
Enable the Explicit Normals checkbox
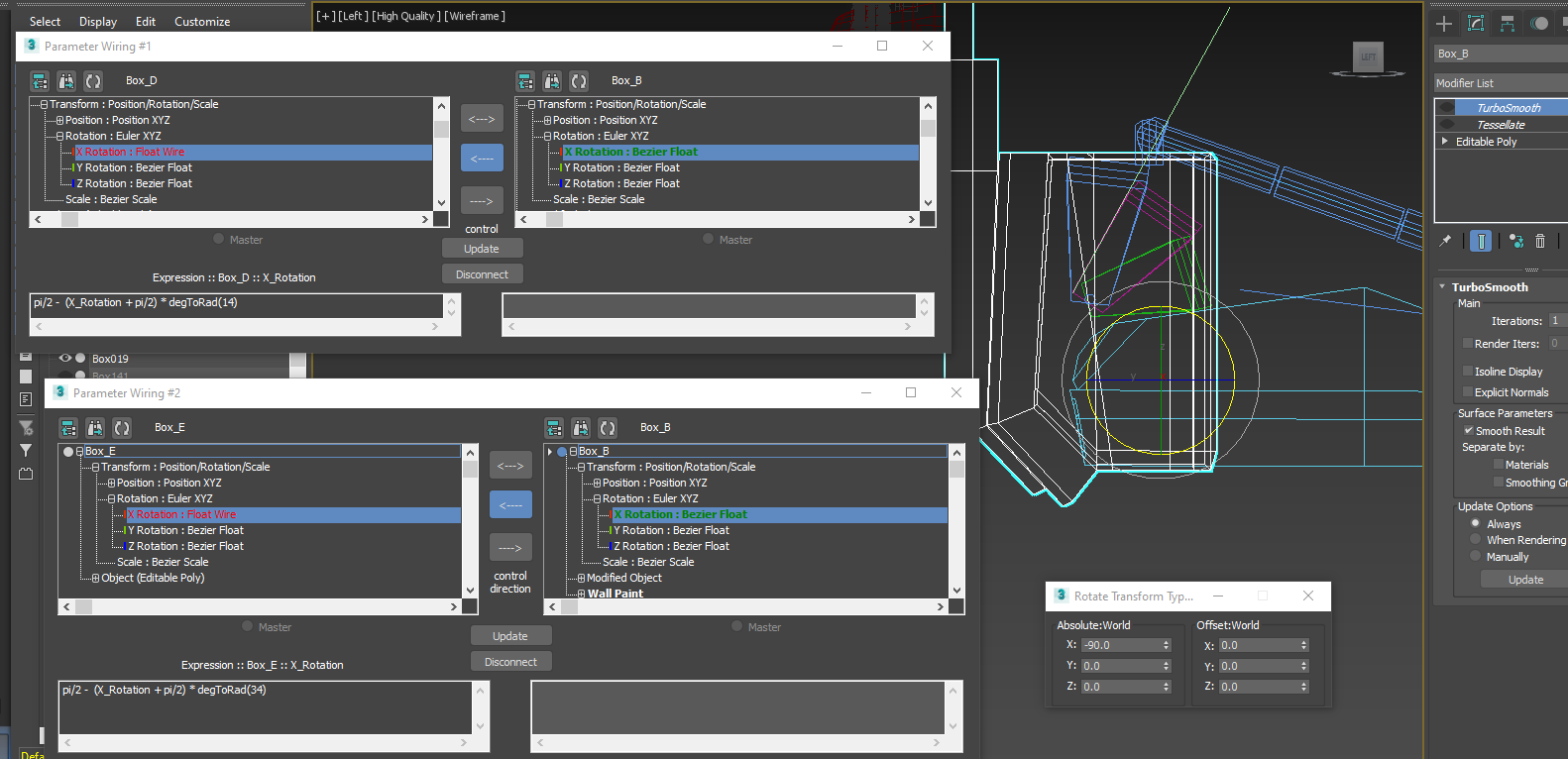1468,392
